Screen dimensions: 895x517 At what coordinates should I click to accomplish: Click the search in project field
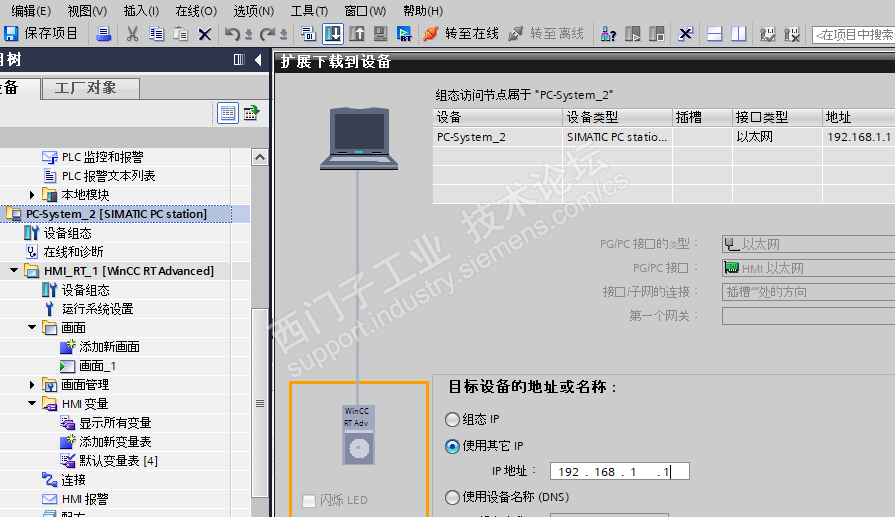[853, 35]
